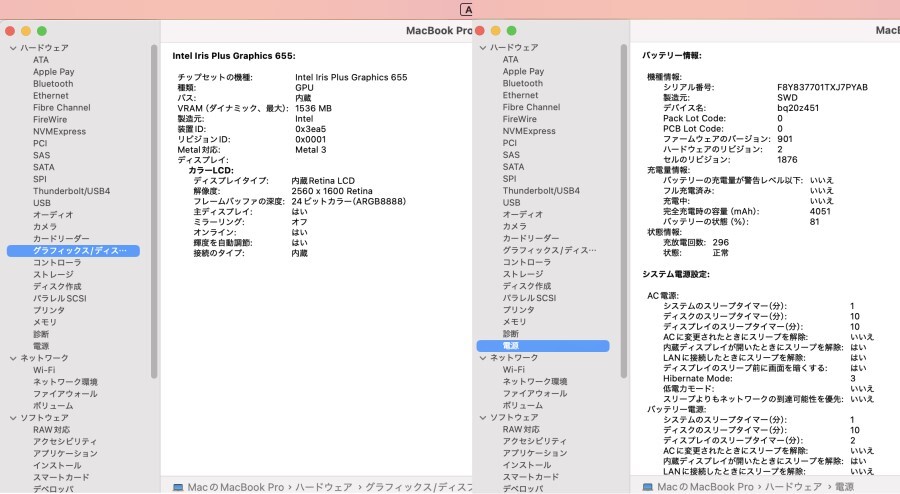Select highlighted グラフィックス/ディス… item in left window

(73, 251)
